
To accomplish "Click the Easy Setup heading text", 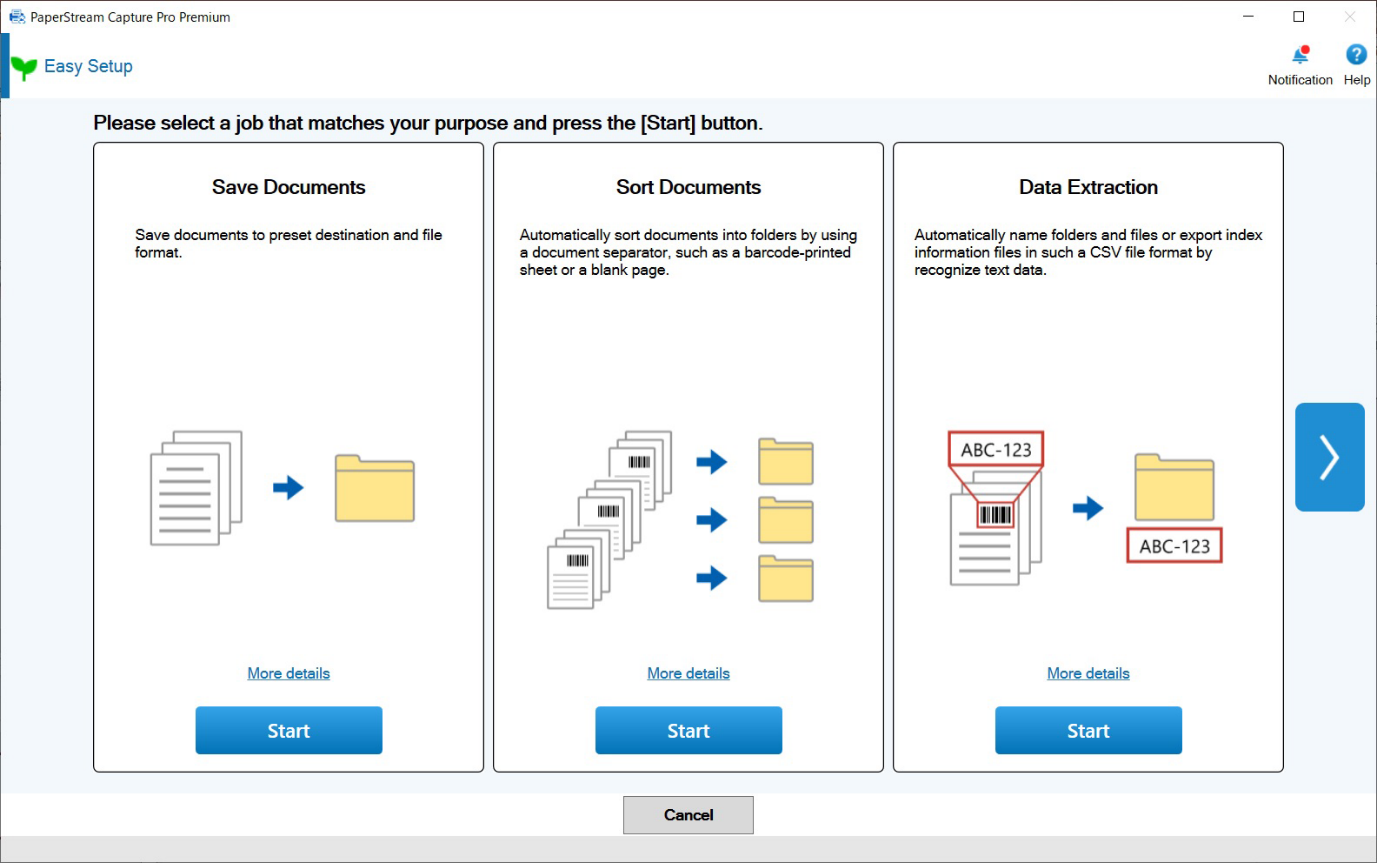I will 88,67.
